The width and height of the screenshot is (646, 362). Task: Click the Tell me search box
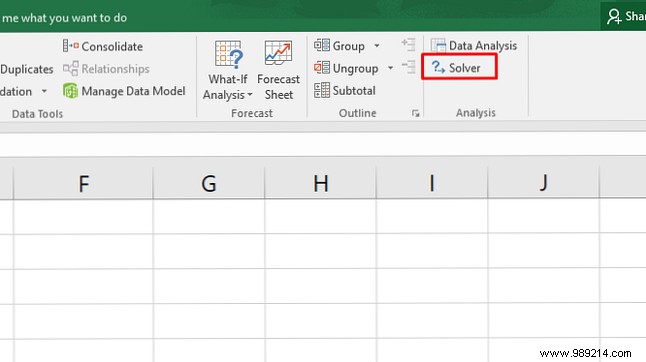coord(64,18)
